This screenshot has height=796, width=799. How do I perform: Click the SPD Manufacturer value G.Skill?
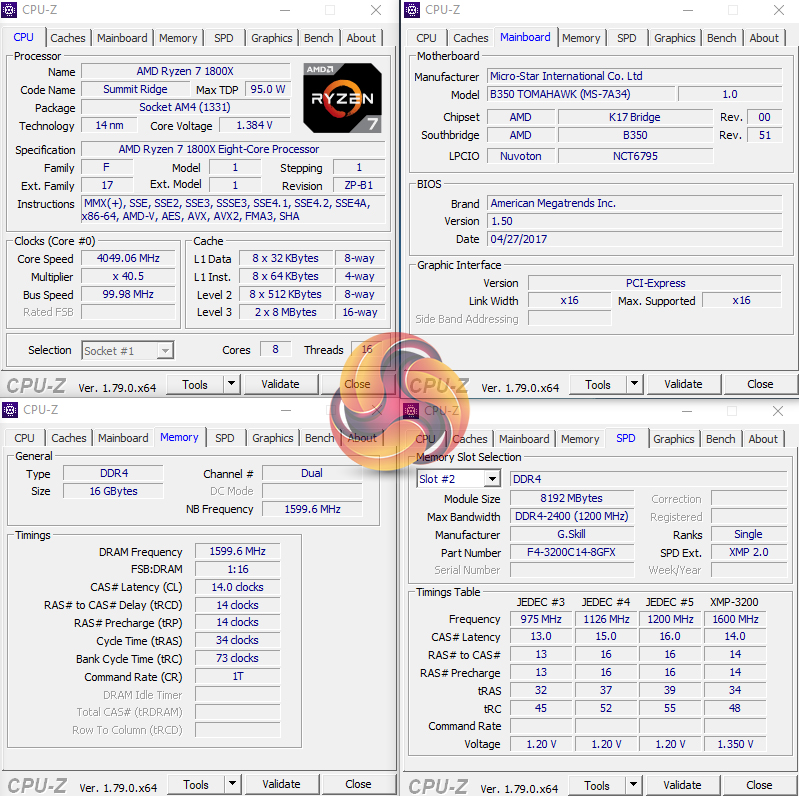(572, 534)
